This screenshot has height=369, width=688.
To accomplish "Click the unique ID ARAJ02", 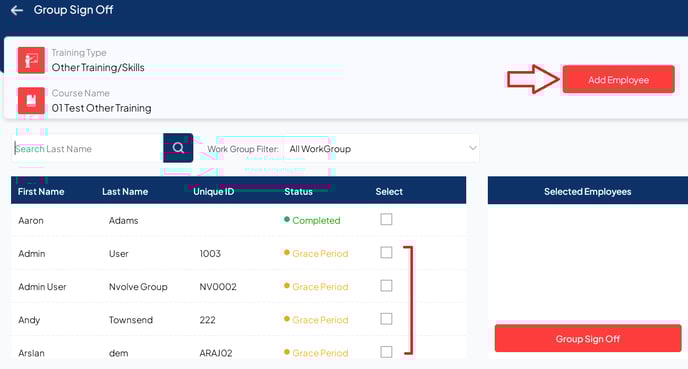I will click(216, 353).
